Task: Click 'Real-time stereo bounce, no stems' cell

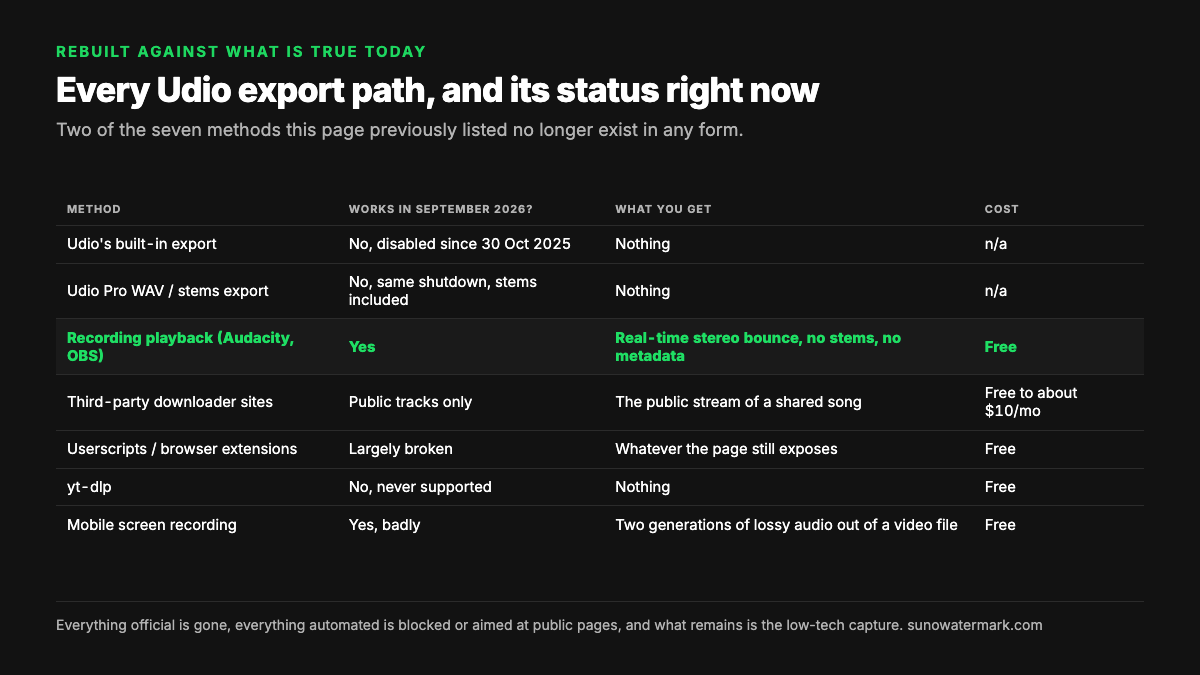Action: tap(758, 347)
